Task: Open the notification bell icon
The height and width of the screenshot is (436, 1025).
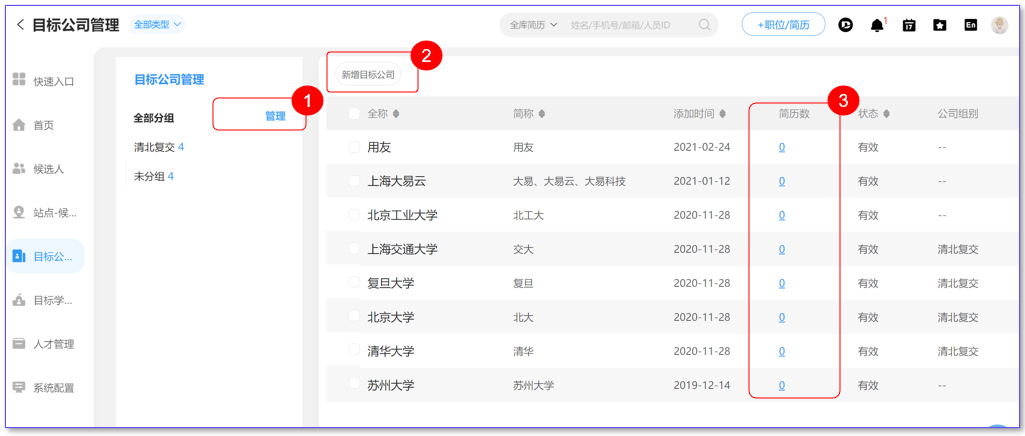Action: click(877, 25)
